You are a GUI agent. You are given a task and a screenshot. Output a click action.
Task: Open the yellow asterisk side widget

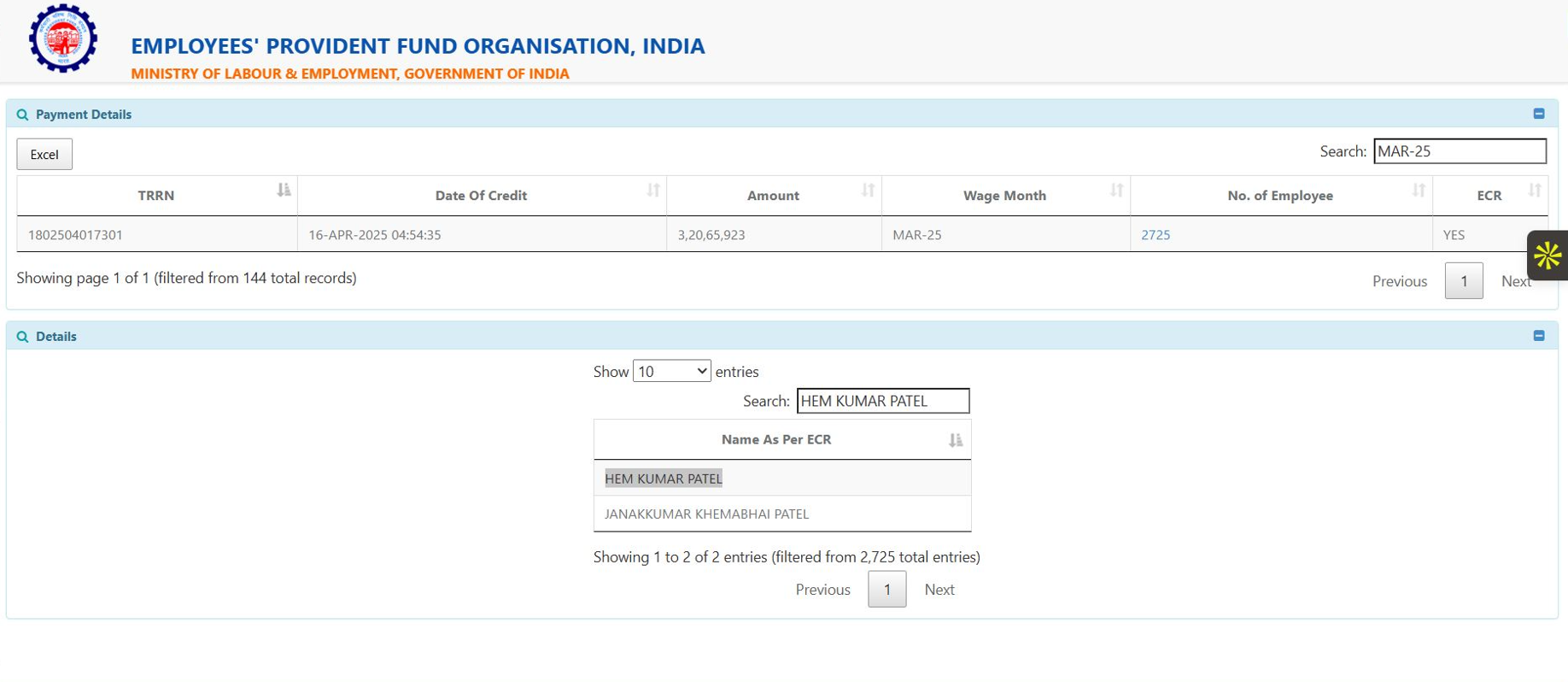1547,256
